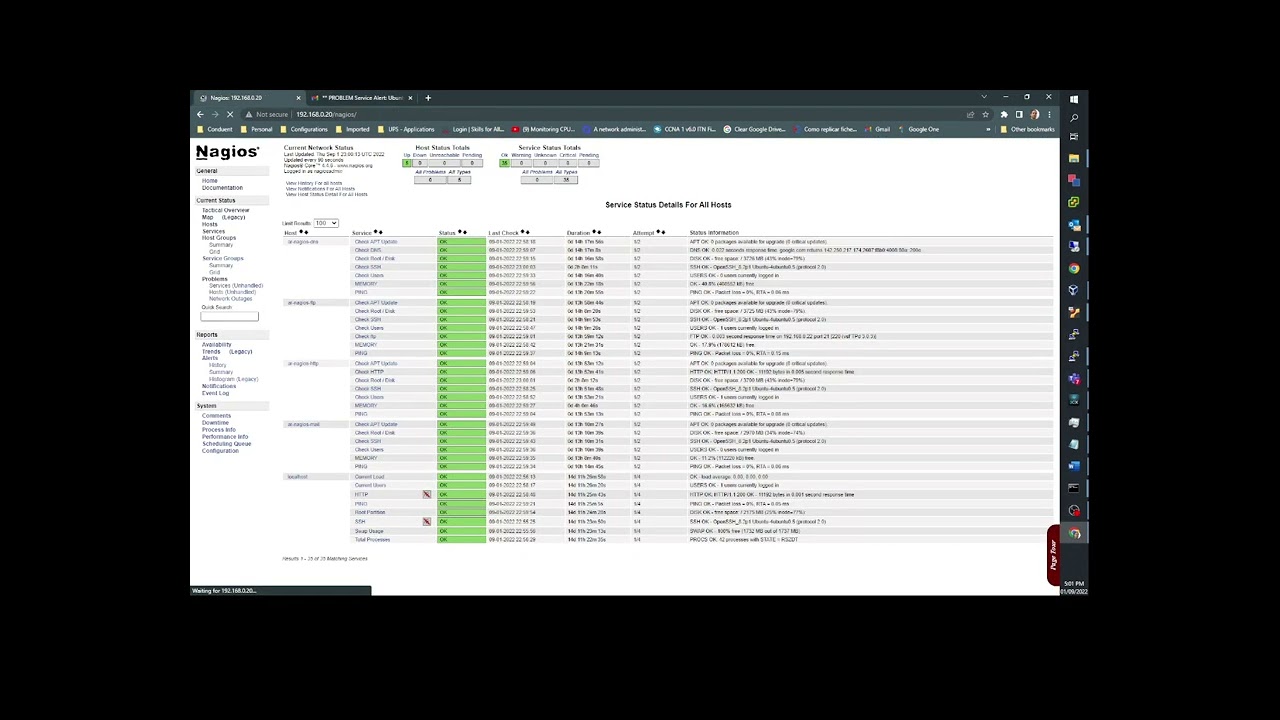
Task: Switch to the PROBLEM Service Alert tab
Action: (361, 98)
